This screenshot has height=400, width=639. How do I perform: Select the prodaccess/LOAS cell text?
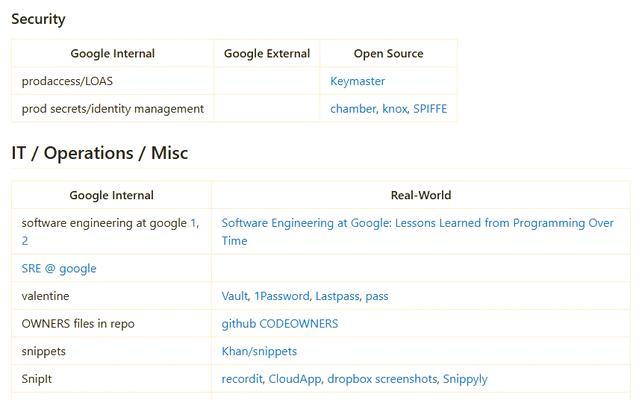tap(67, 81)
